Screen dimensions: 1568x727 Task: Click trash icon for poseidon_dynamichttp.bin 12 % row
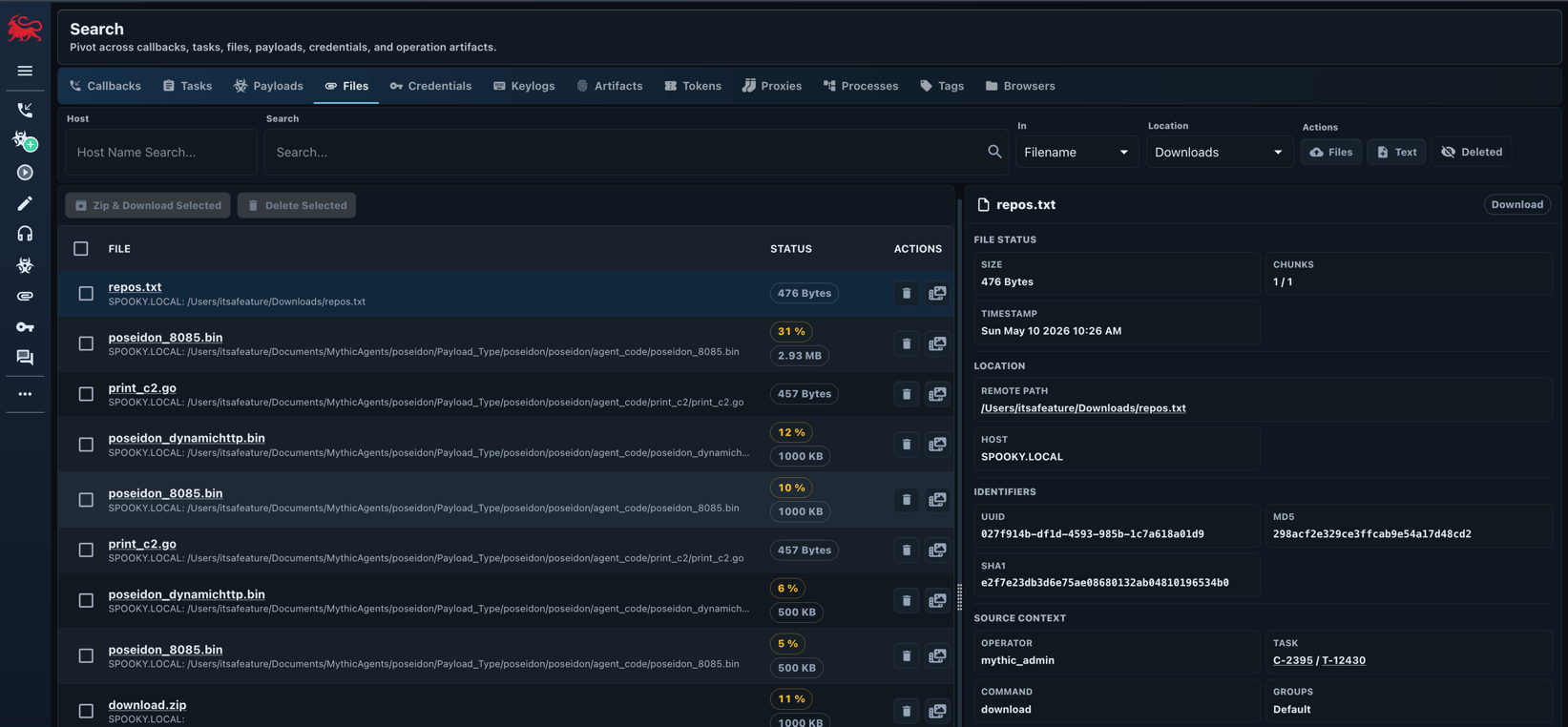pyautogui.click(x=907, y=444)
